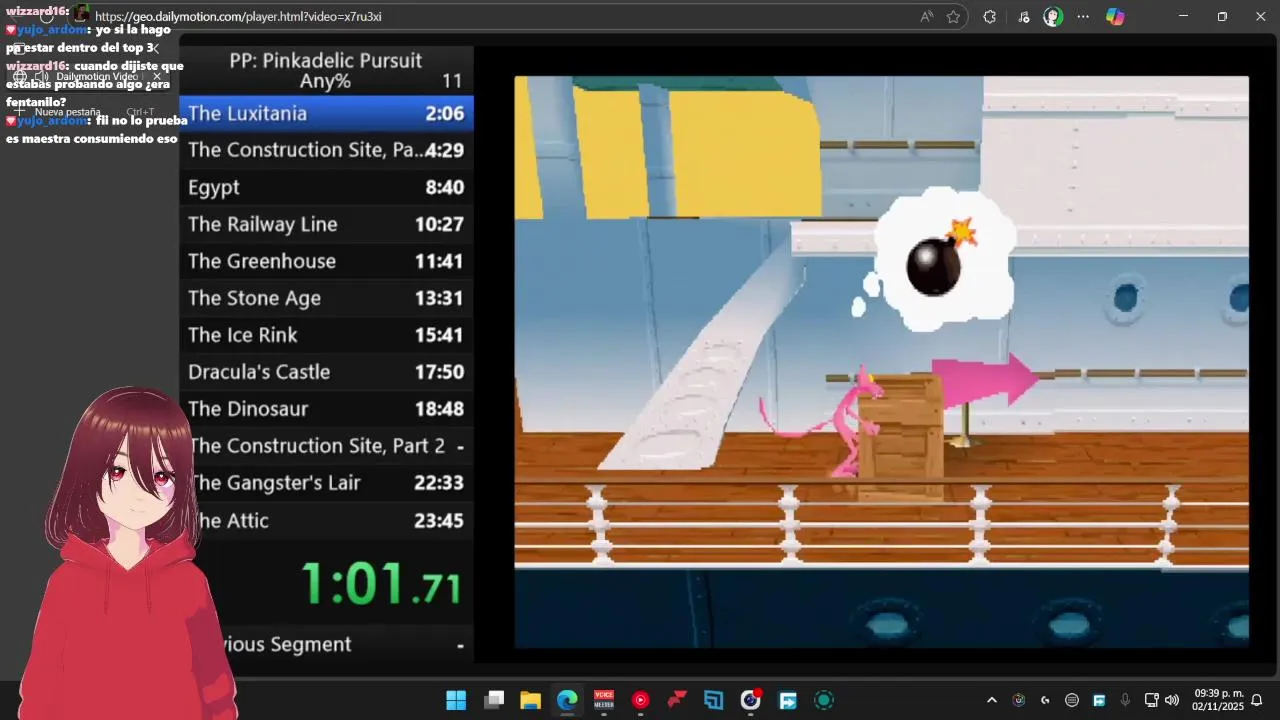Viewport: 1280px width, 720px height.
Task: Open the media control music note icon
Action: point(1024,17)
